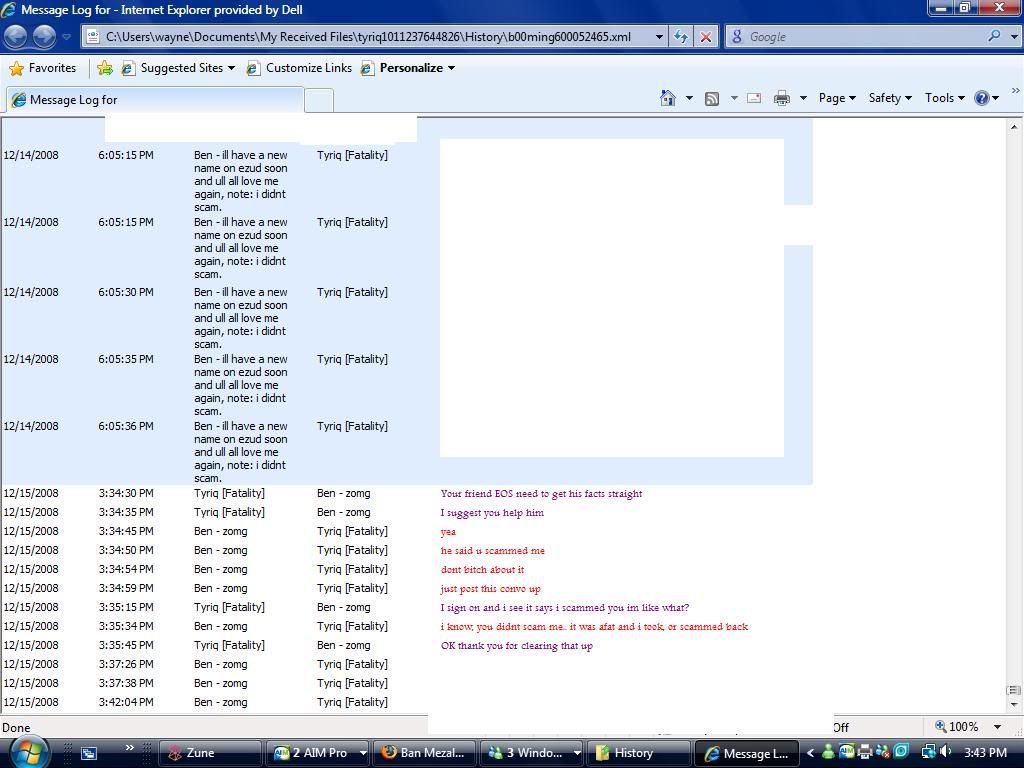Click the timestamp 3:42:04 PM
Viewport: 1024px width, 768px height.
tap(126, 702)
